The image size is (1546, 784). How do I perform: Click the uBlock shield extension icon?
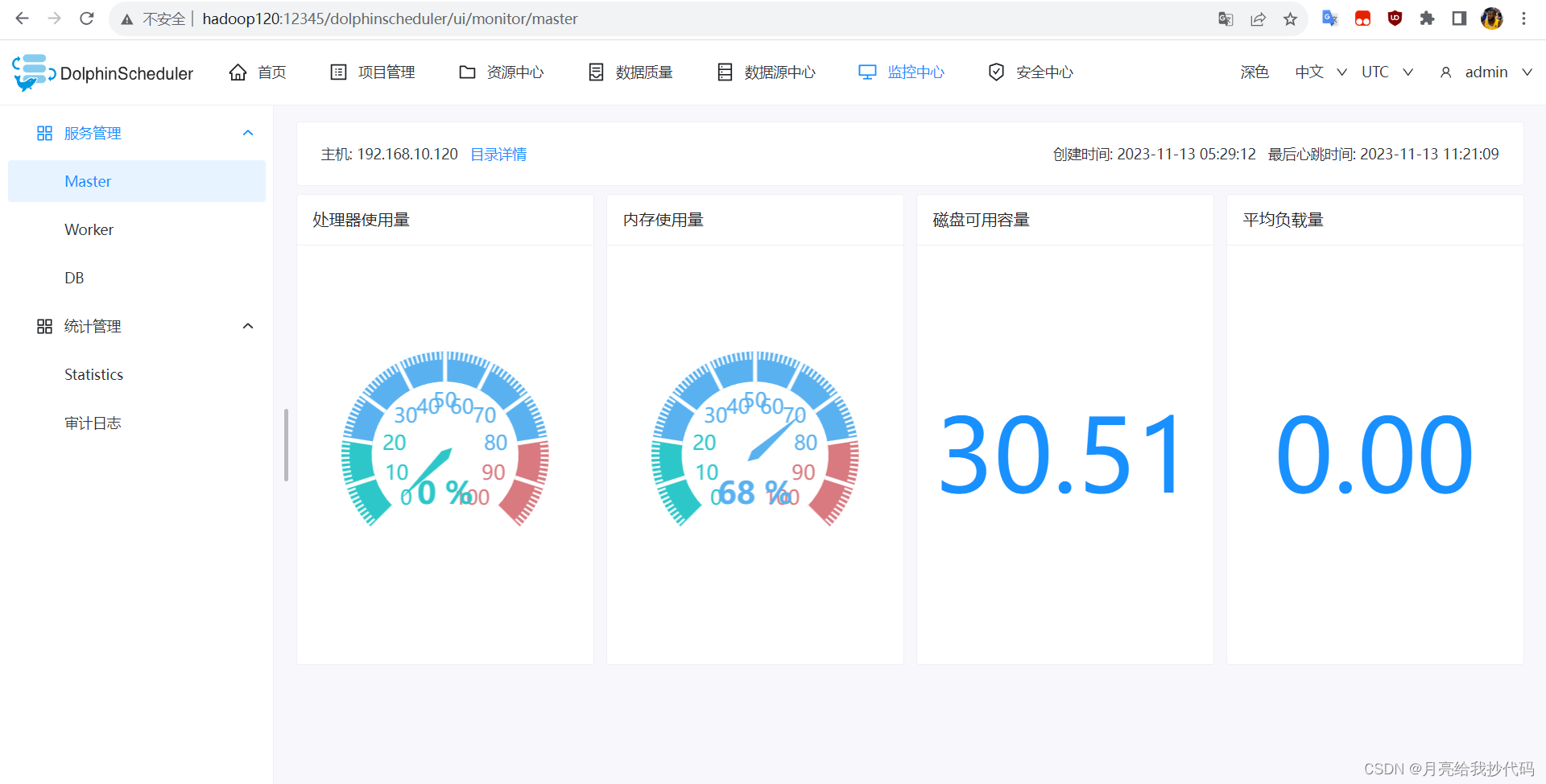1395,19
